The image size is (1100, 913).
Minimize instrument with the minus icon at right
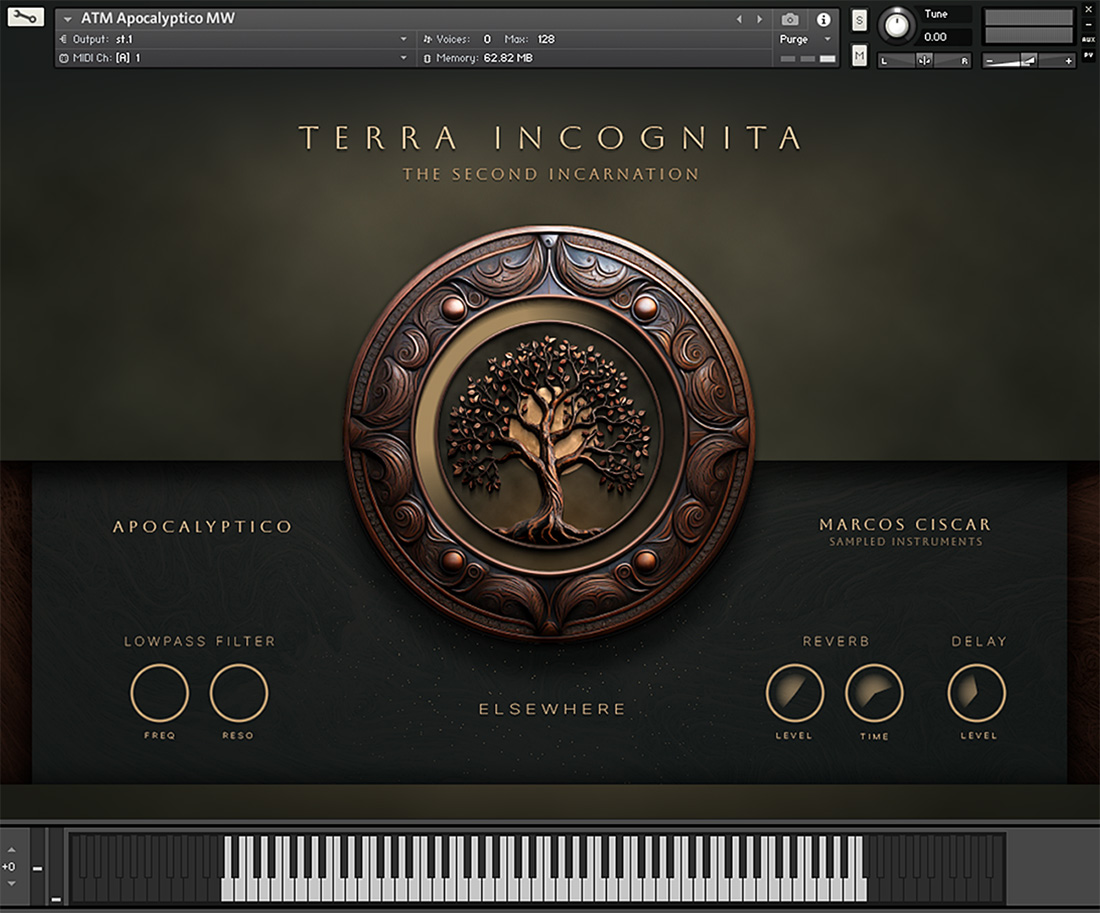pyautogui.click(x=1088, y=25)
